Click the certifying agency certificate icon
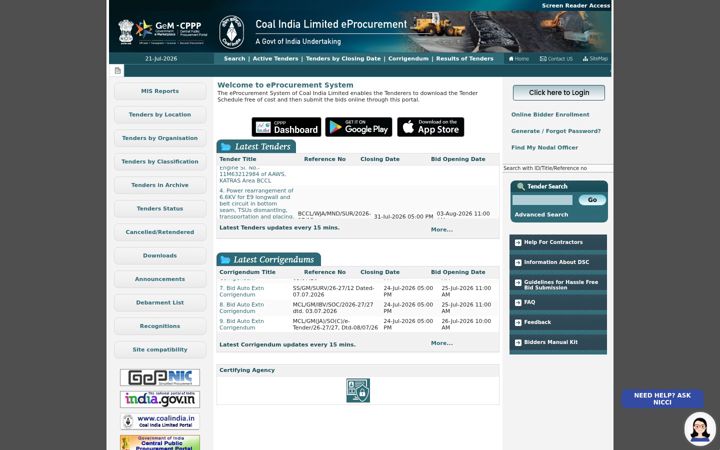Image resolution: width=720 pixels, height=450 pixels. click(358, 390)
